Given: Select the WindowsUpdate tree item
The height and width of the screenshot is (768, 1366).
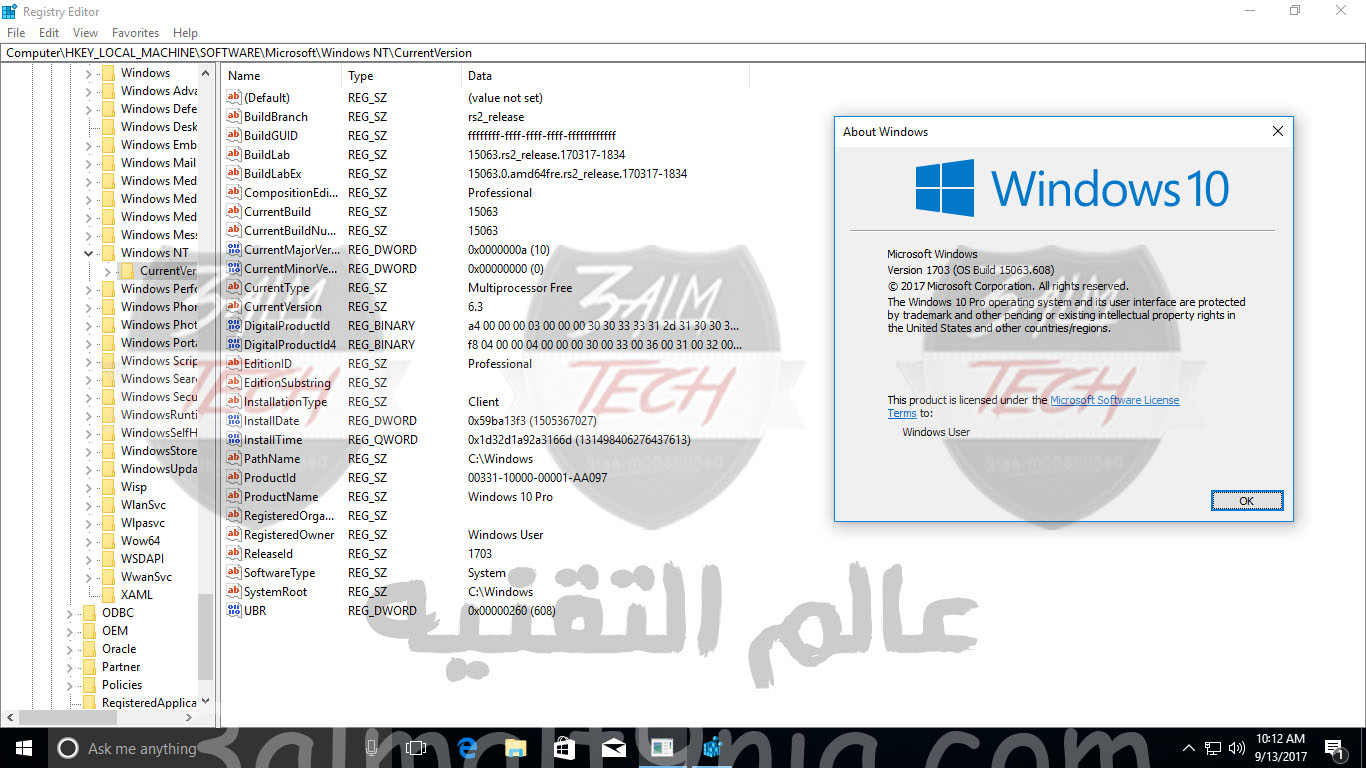Looking at the screenshot, I should click(x=159, y=469).
